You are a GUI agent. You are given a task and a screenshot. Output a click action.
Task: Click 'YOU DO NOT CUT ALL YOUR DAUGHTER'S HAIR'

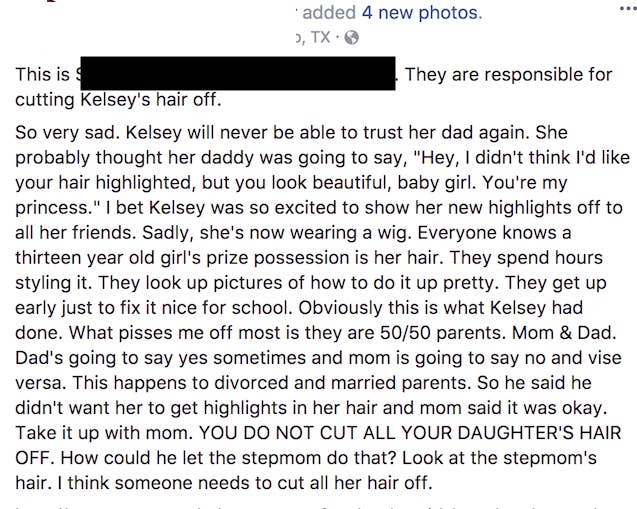pos(410,433)
